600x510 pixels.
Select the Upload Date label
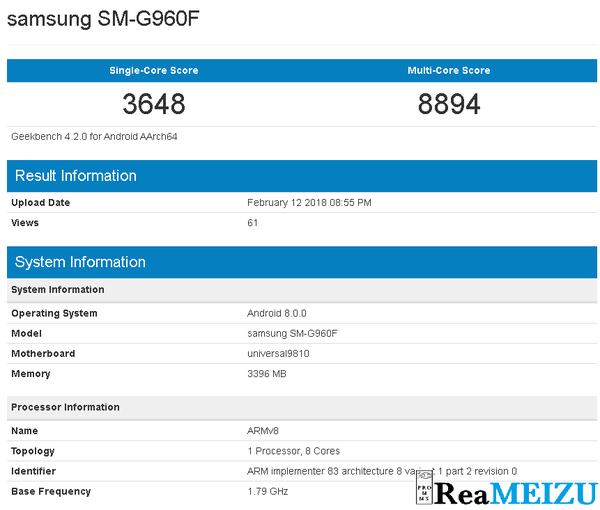pyautogui.click(x=41, y=203)
